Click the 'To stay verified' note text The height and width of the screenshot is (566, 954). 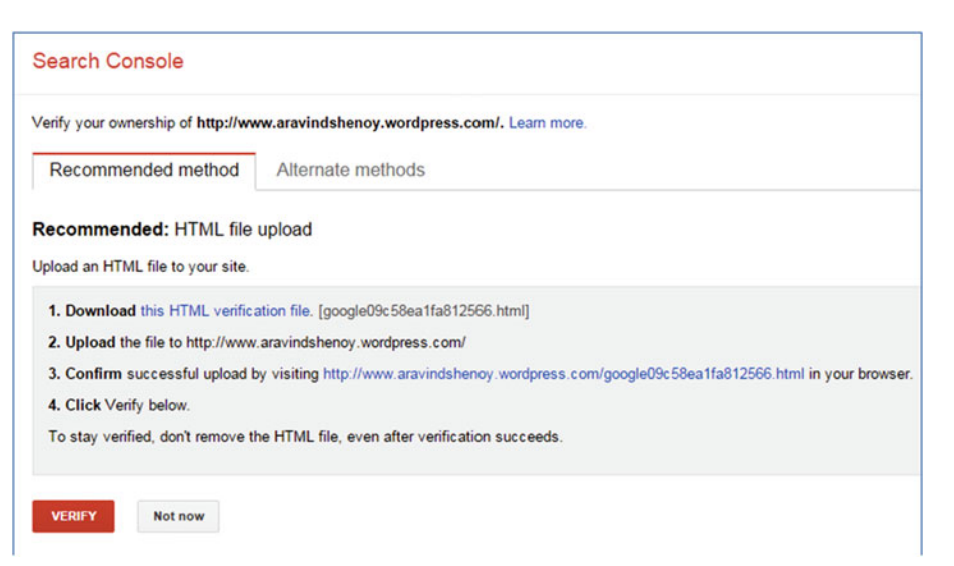[x=305, y=437]
